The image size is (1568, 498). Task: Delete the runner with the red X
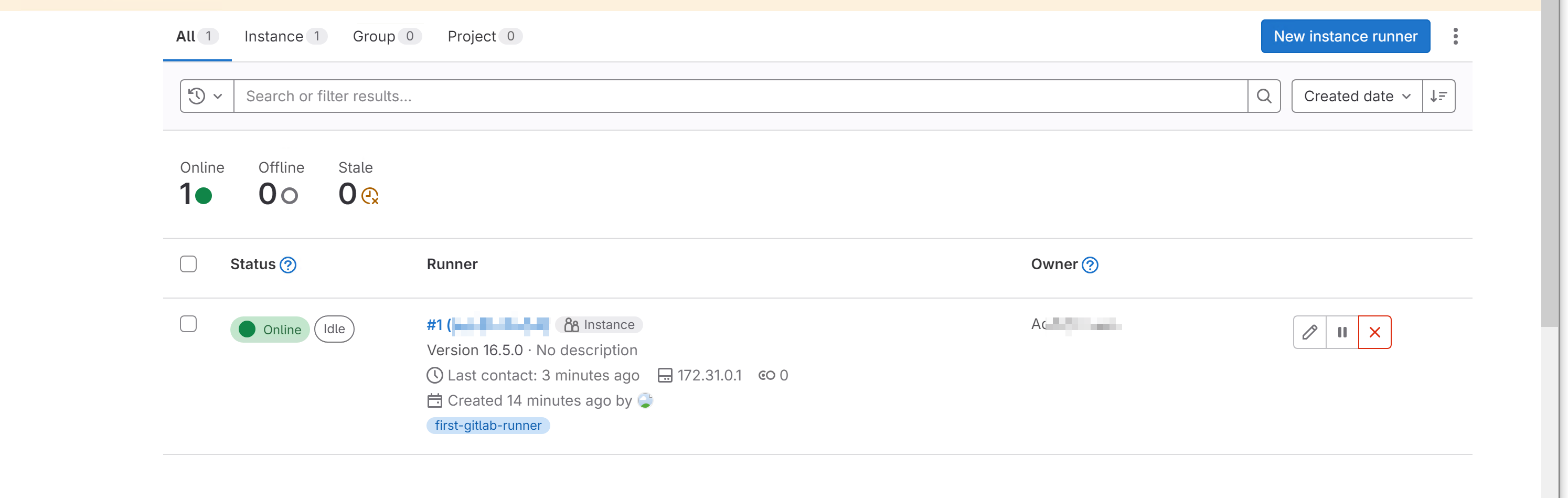click(1374, 332)
